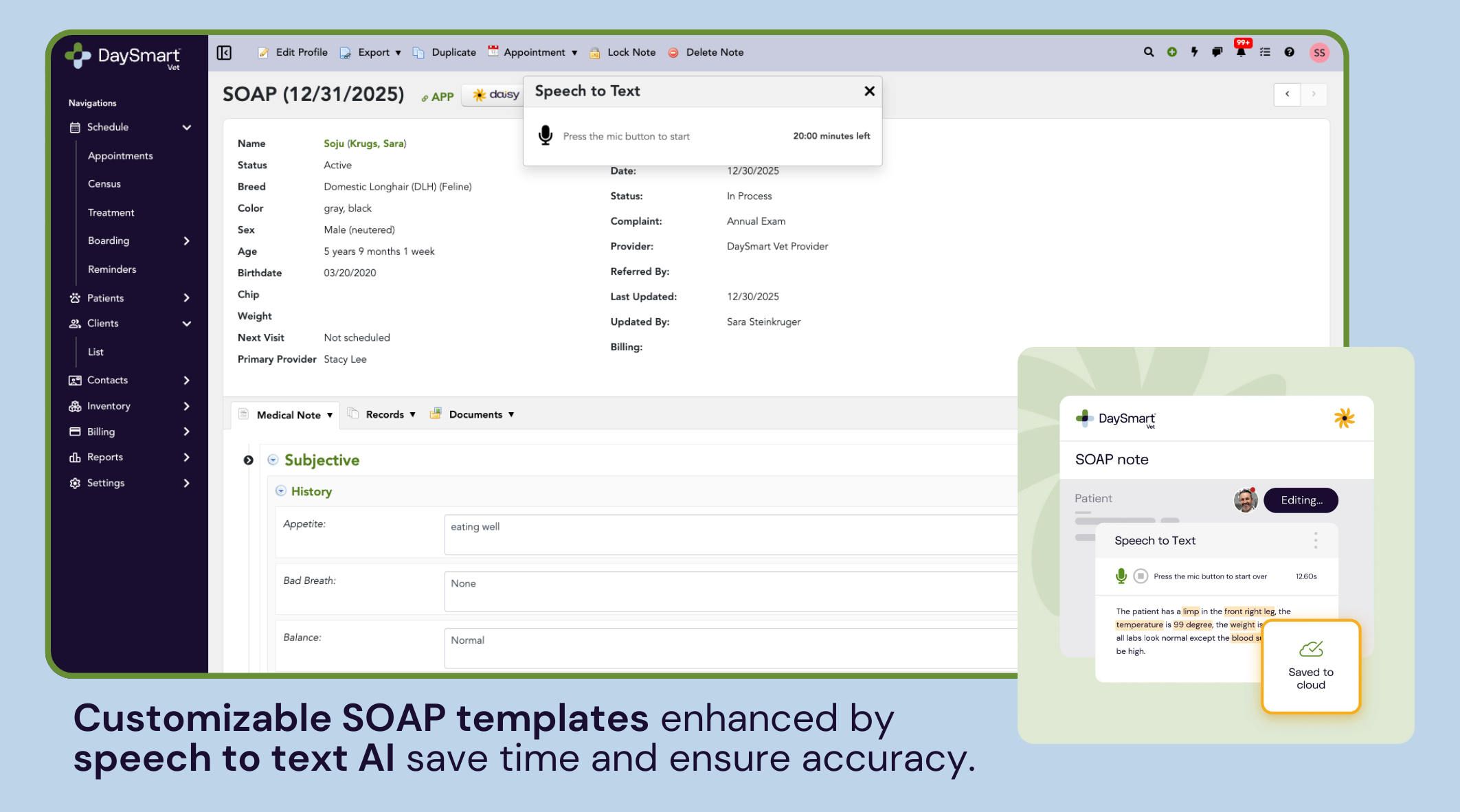
Task: Expand the Boarding submenu chevron
Action: point(186,241)
